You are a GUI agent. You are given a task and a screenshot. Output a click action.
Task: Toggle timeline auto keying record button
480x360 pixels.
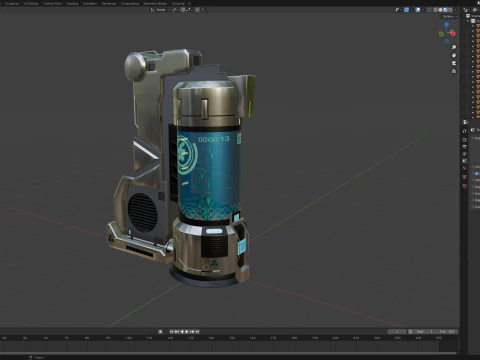160,331
